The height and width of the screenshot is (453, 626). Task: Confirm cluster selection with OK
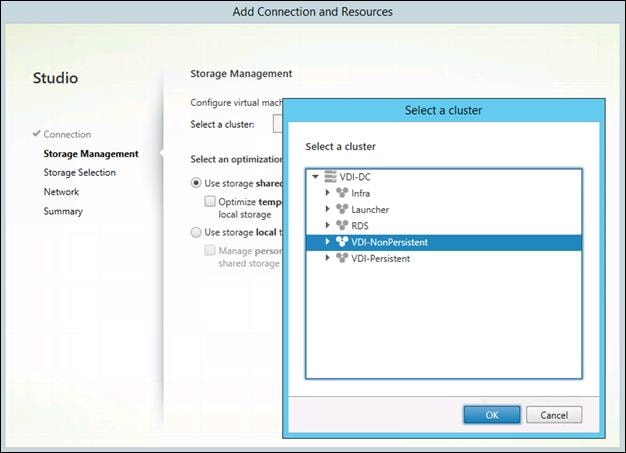[492, 415]
